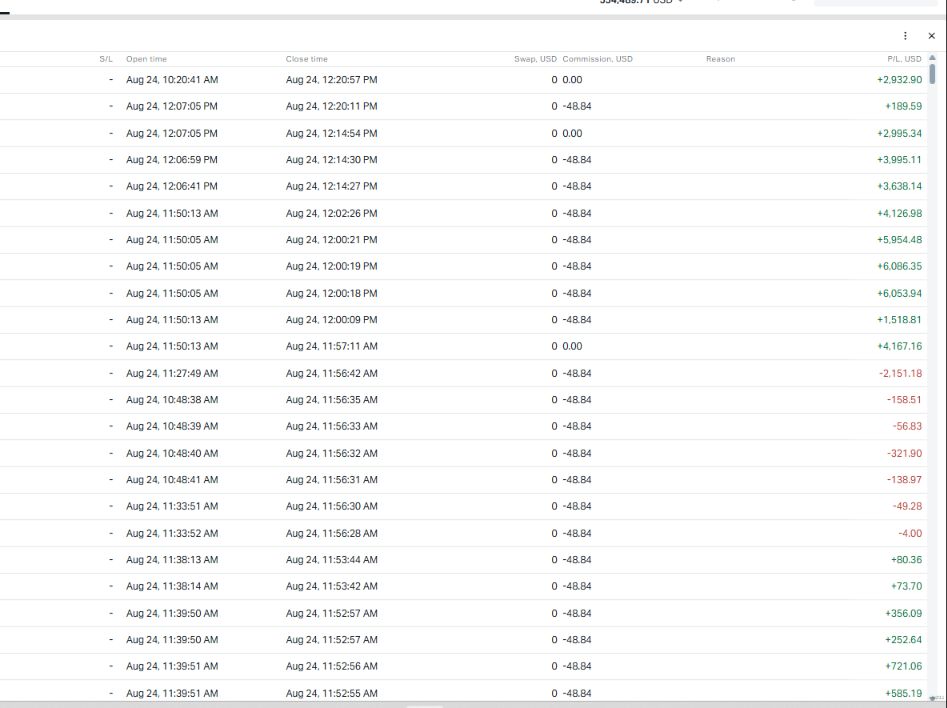
Task: Click the scrollbar up arrow
Action: 932,58
